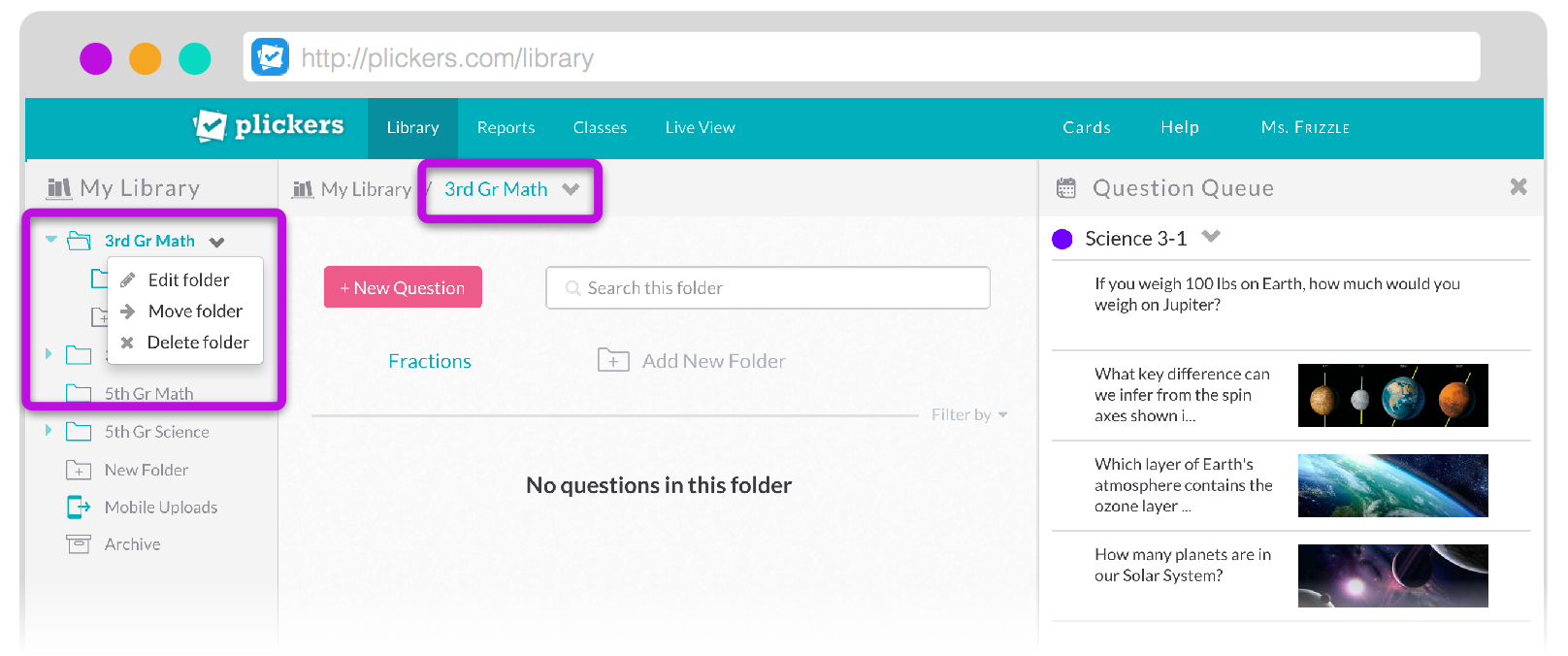Open the 3rd Gr Math breadcrumb dropdown
Image resolution: width=1568 pixels, height=656 pixels.
pyautogui.click(x=571, y=189)
